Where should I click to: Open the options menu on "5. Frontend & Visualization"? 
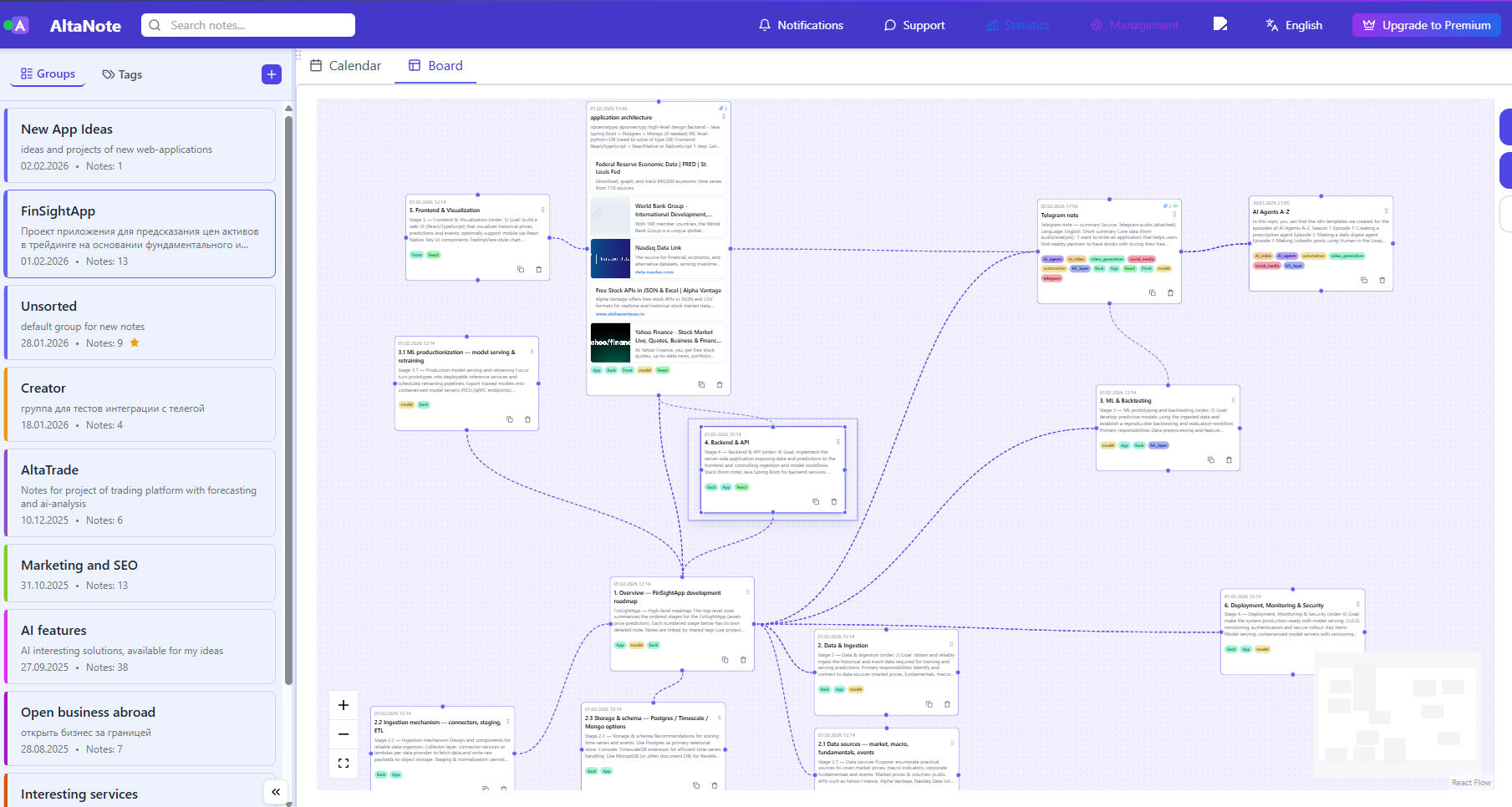pyautogui.click(x=542, y=211)
